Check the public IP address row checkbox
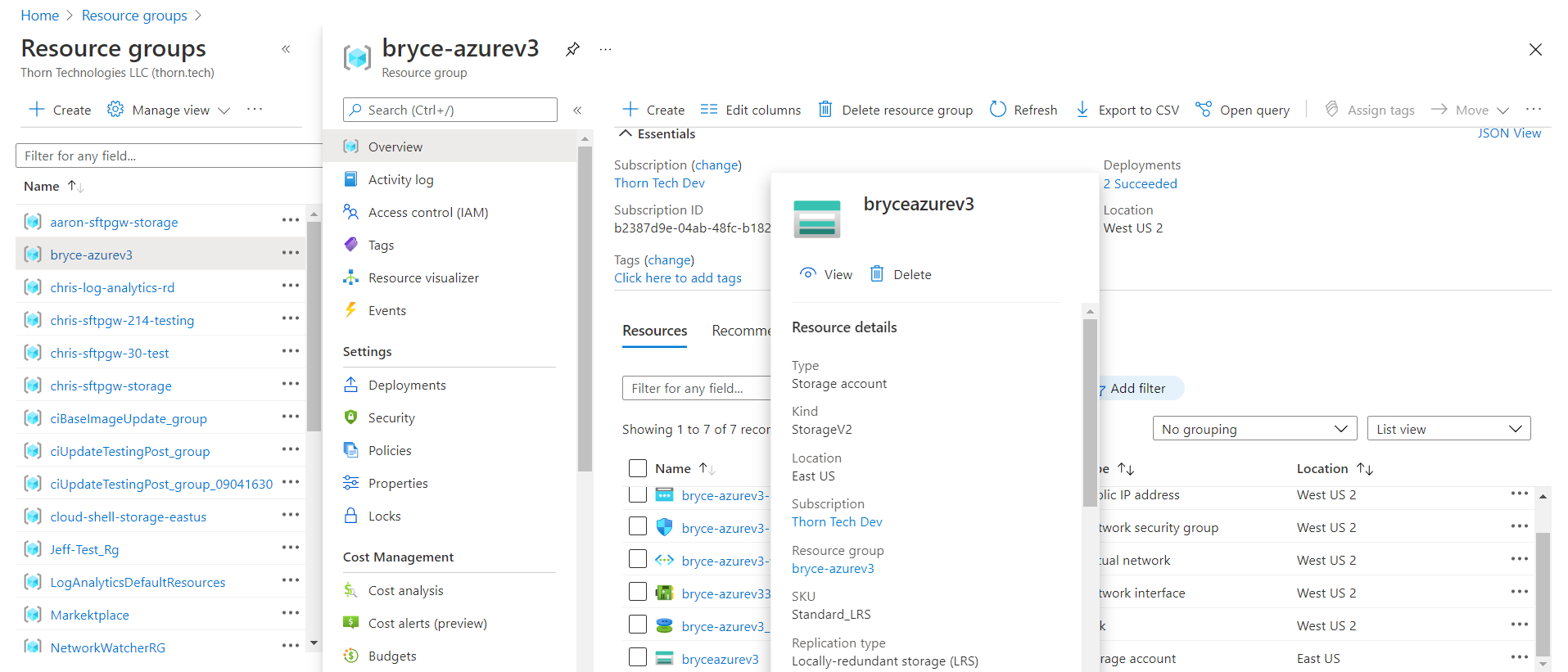 638,494
